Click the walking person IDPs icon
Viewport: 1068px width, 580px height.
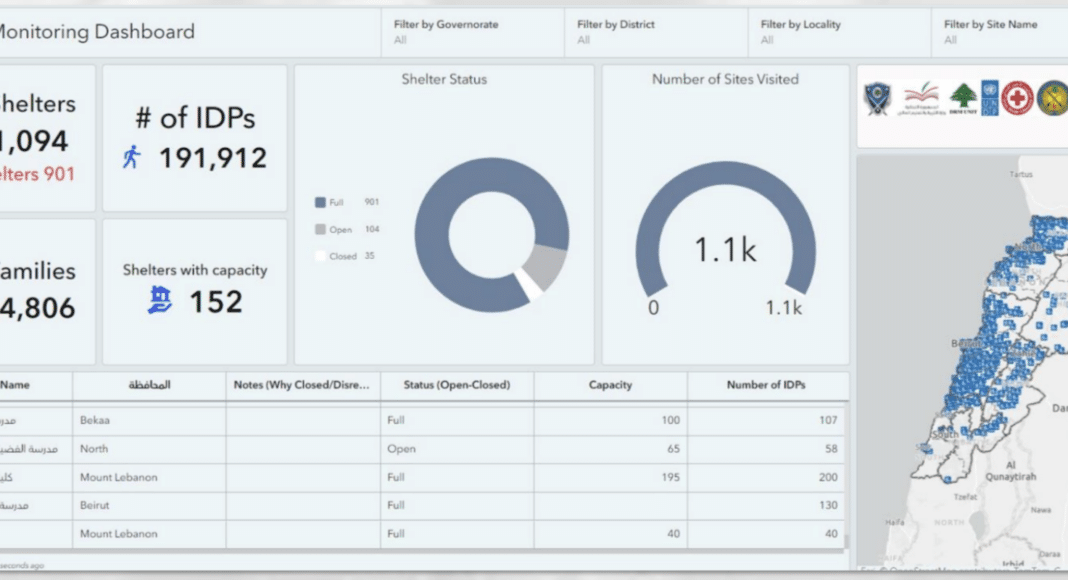(132, 157)
